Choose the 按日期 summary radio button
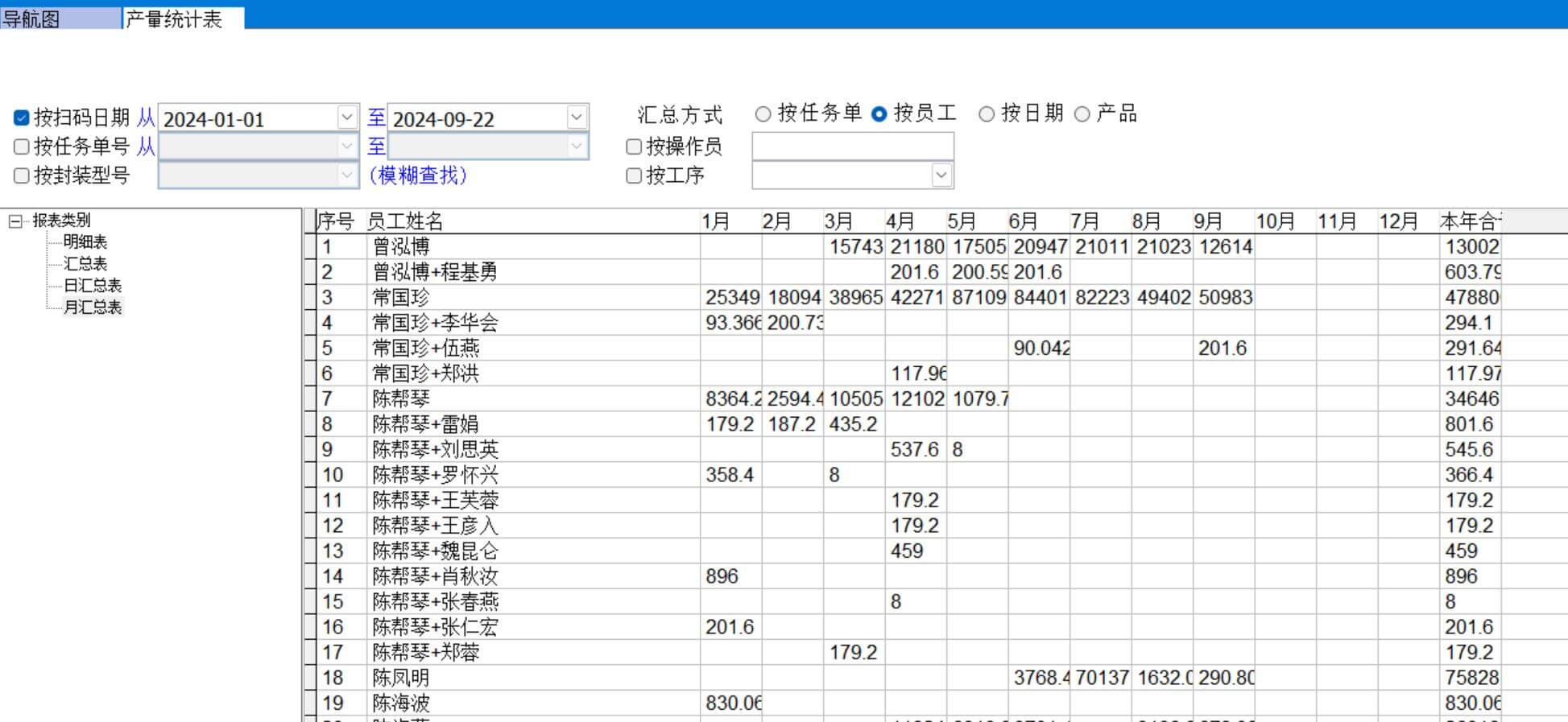 pyautogui.click(x=987, y=114)
